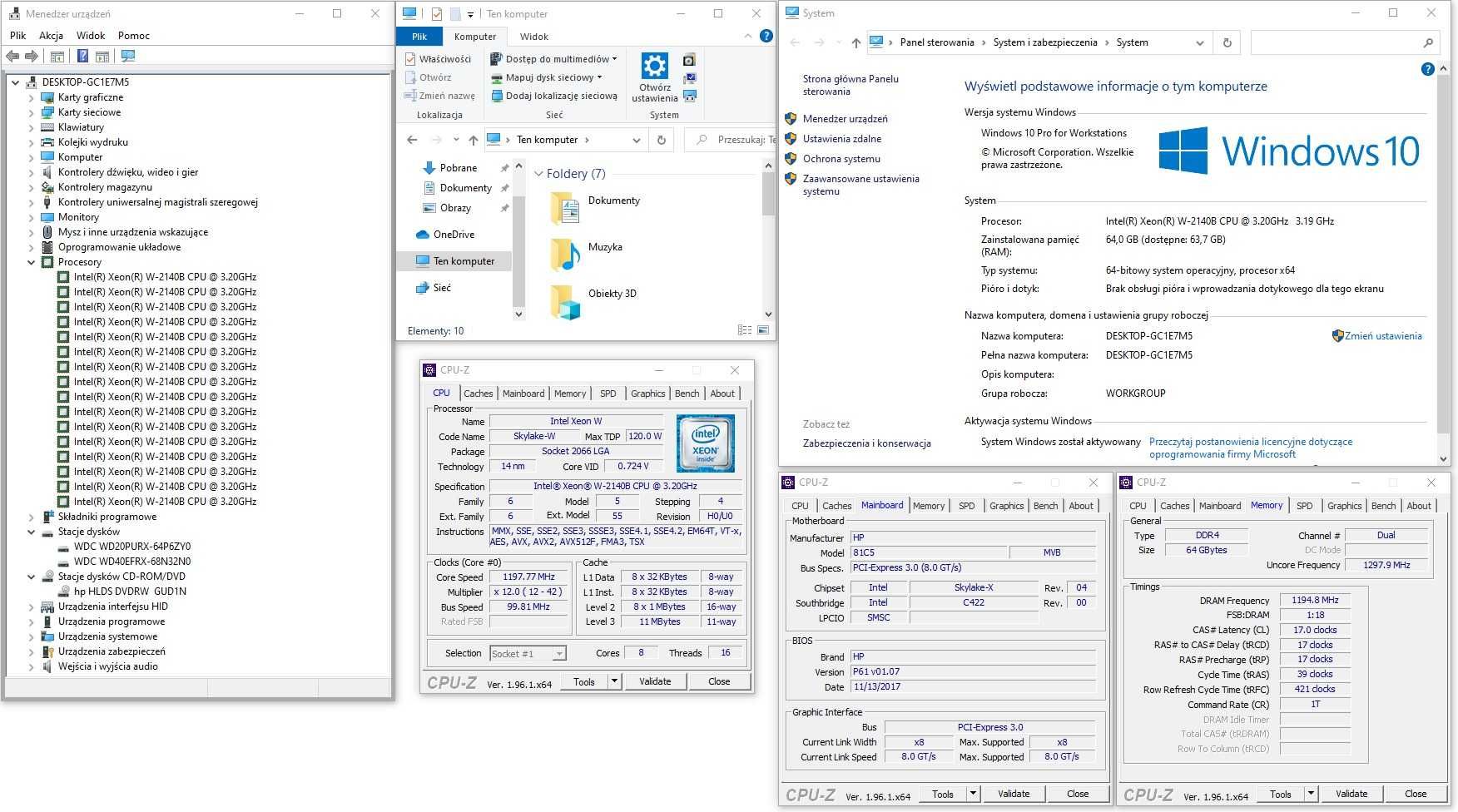Click the manage computer icon in ribbon System group
This screenshot has width=1458, height=812.
pos(689,96)
